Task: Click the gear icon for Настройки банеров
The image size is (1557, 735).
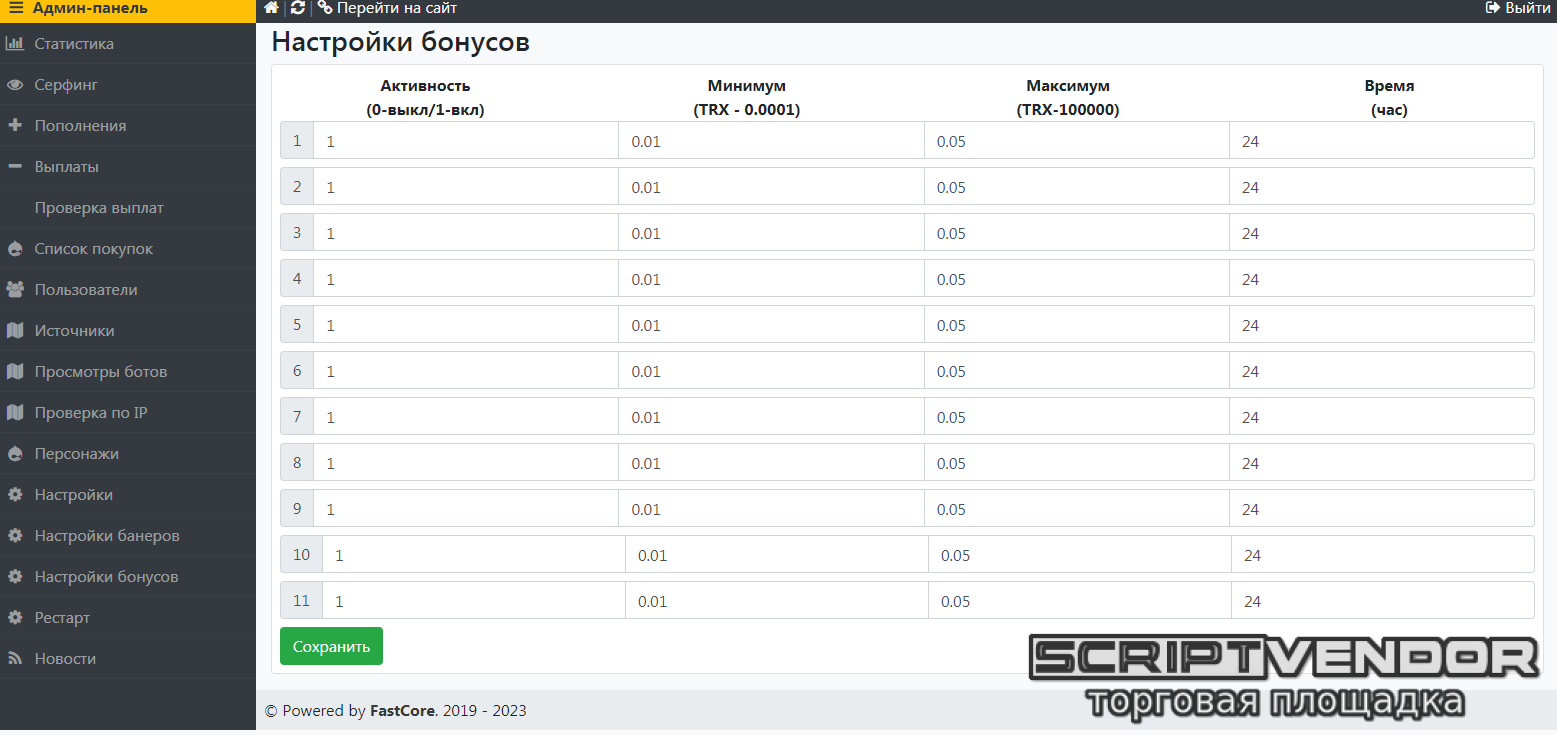Action: click(15, 536)
